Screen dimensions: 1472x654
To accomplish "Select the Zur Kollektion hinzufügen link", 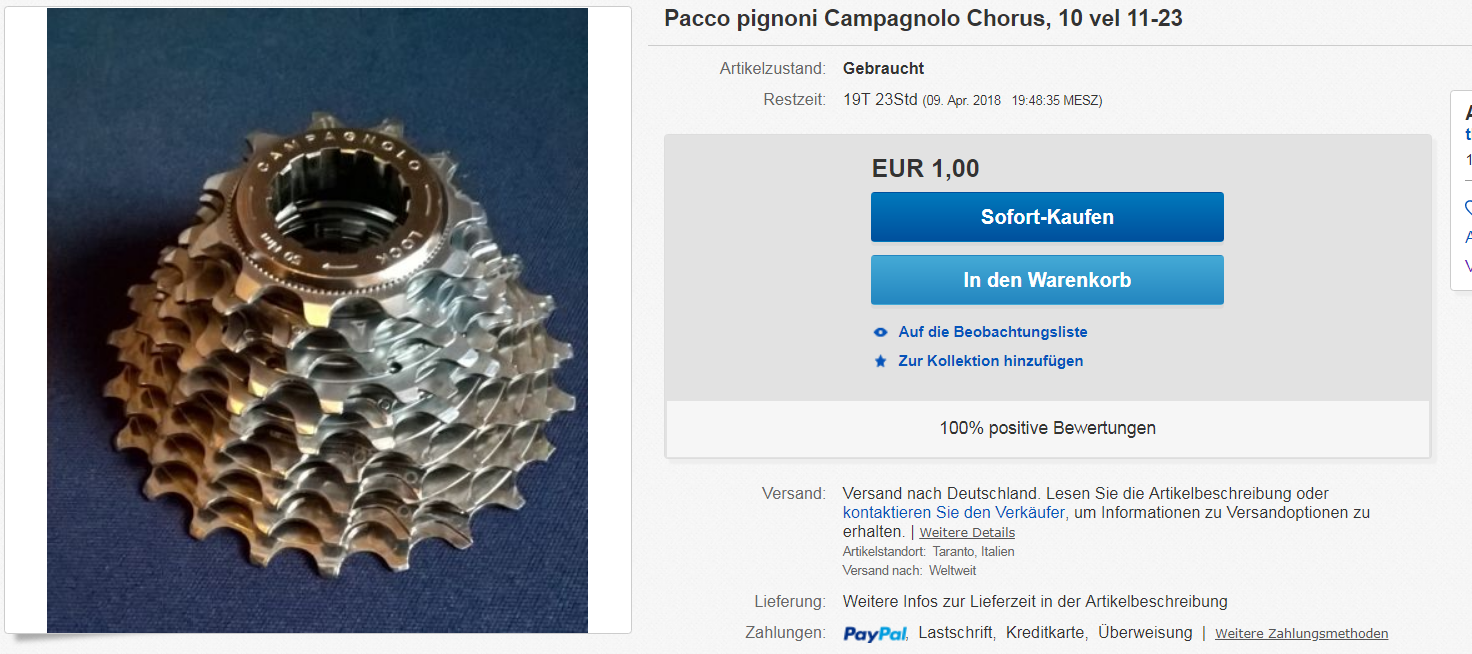I will click(x=990, y=361).
